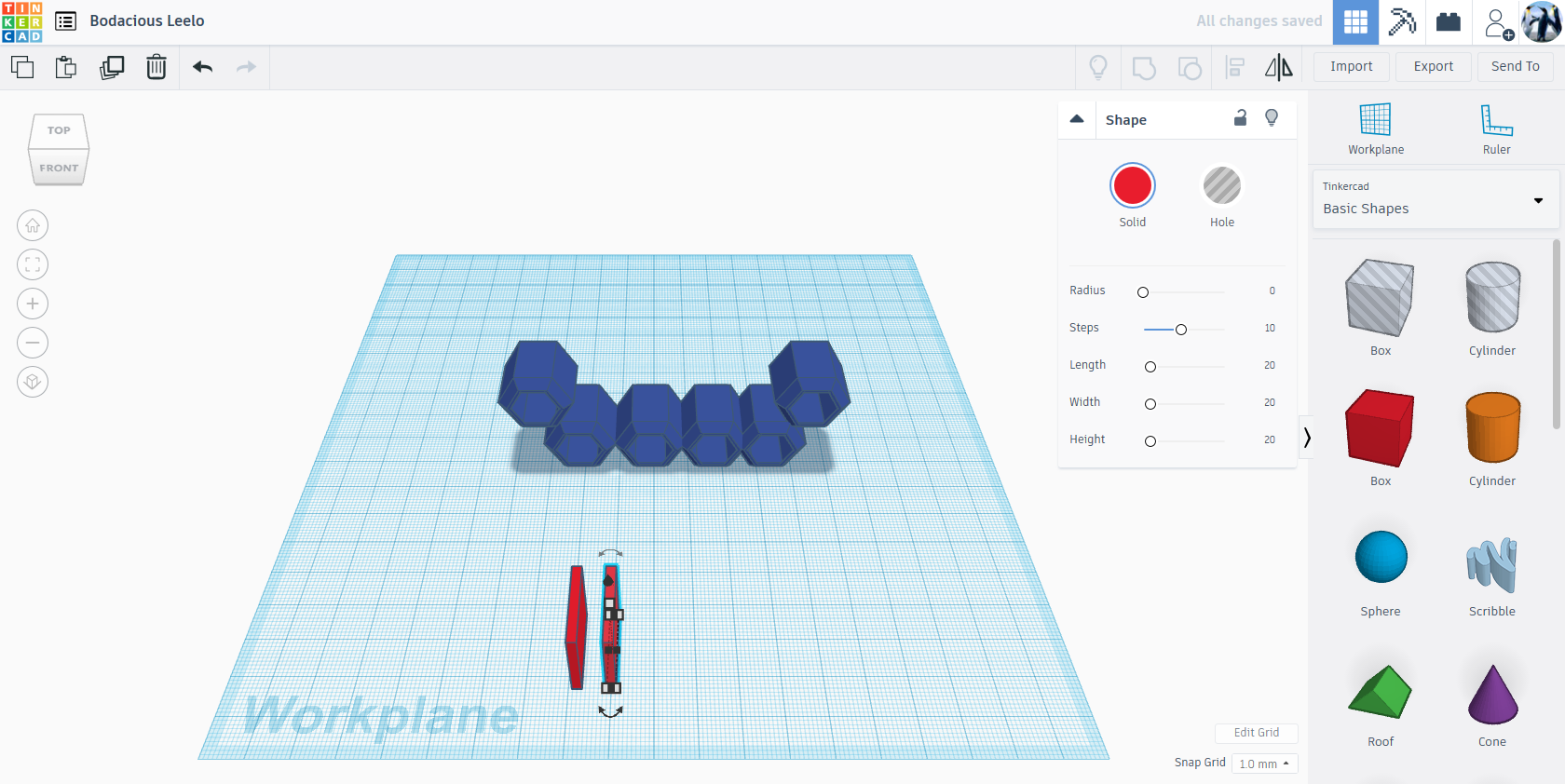Viewport: 1565px width, 784px height.
Task: Show all hidden shapes
Action: pyautogui.click(x=1098, y=67)
